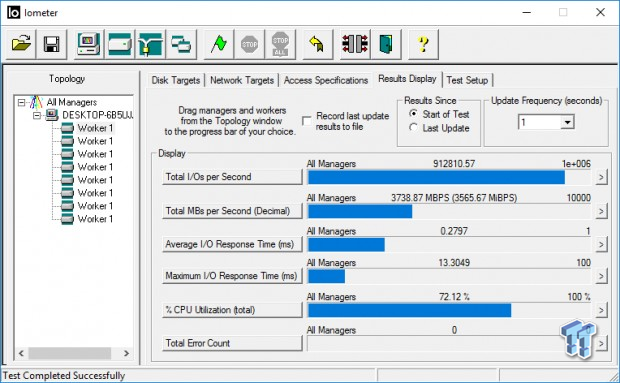Screen dimensions: 620x383
Task: Stop the current test
Action: [x=250, y=43]
